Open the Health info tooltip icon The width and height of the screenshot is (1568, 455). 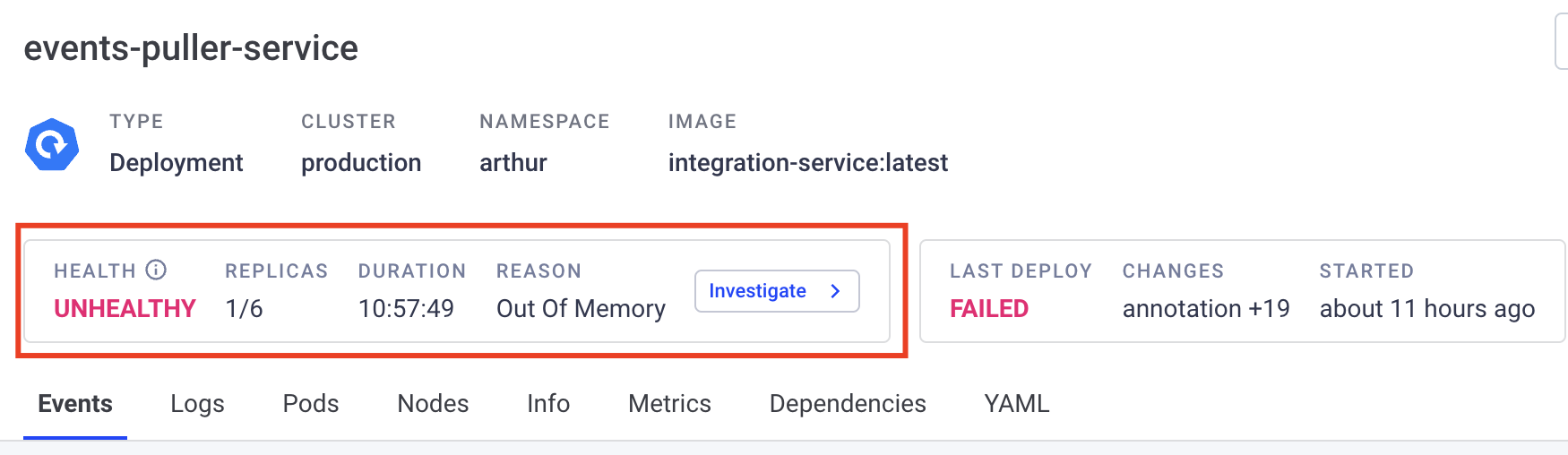tap(156, 270)
